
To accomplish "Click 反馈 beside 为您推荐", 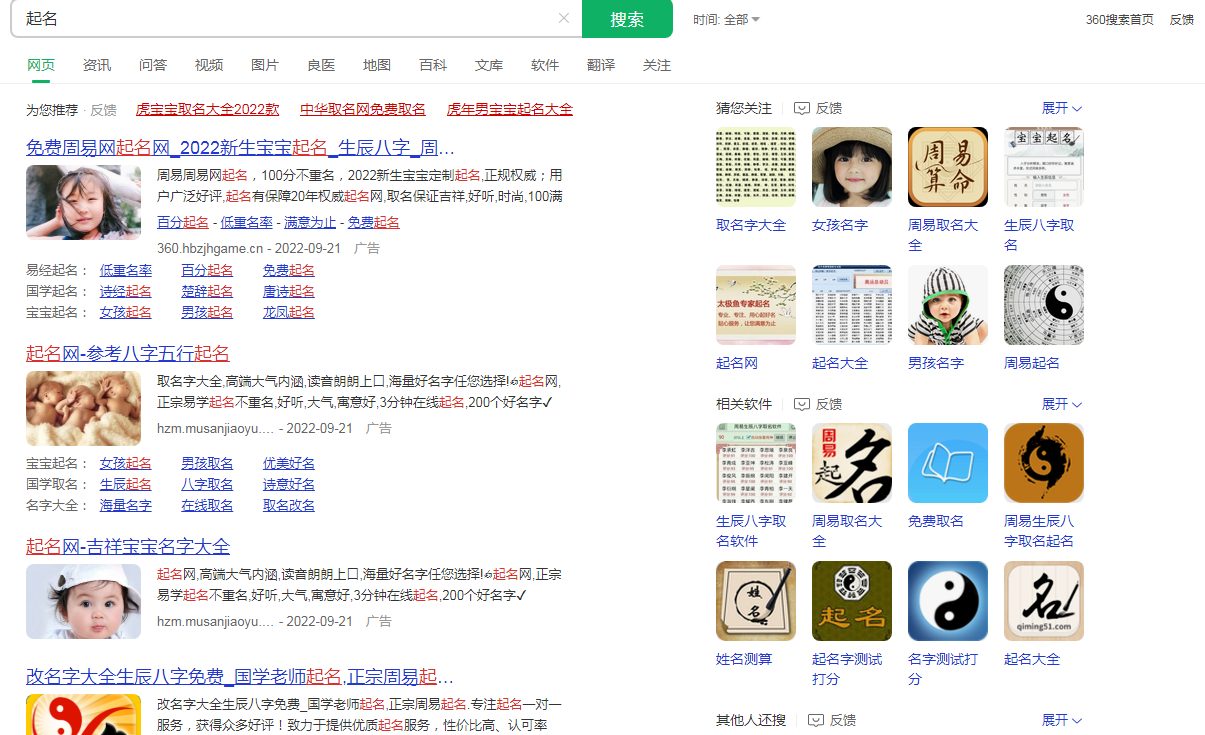I will 103,110.
